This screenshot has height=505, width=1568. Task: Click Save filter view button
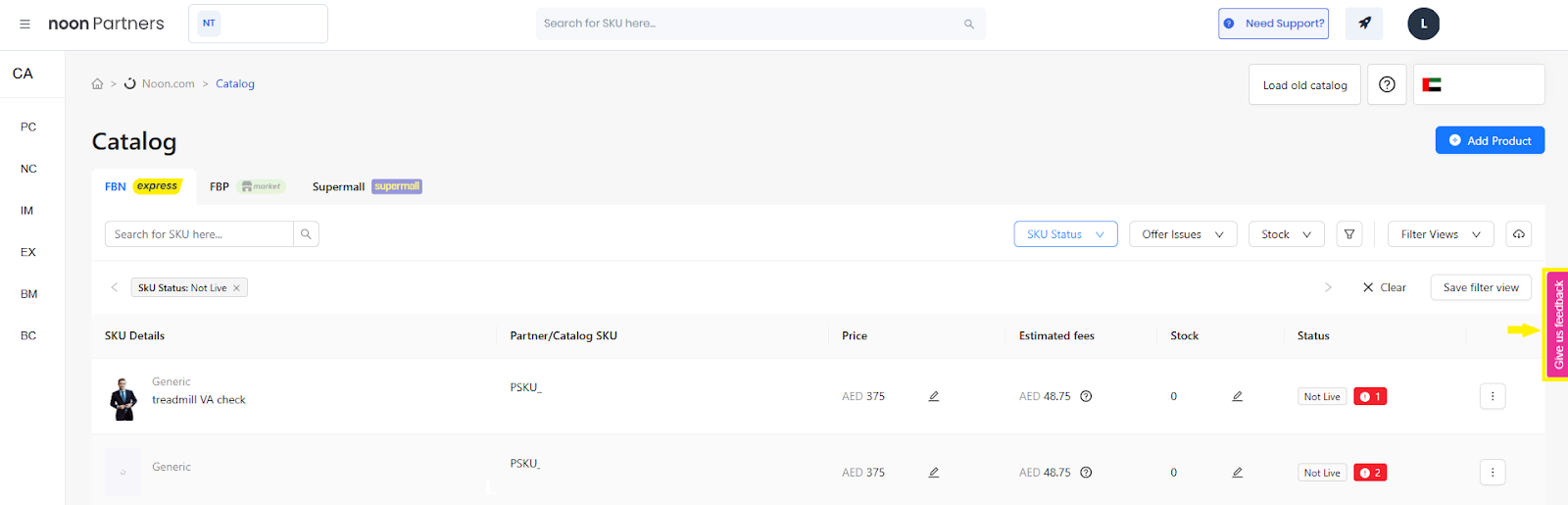[x=1481, y=287]
